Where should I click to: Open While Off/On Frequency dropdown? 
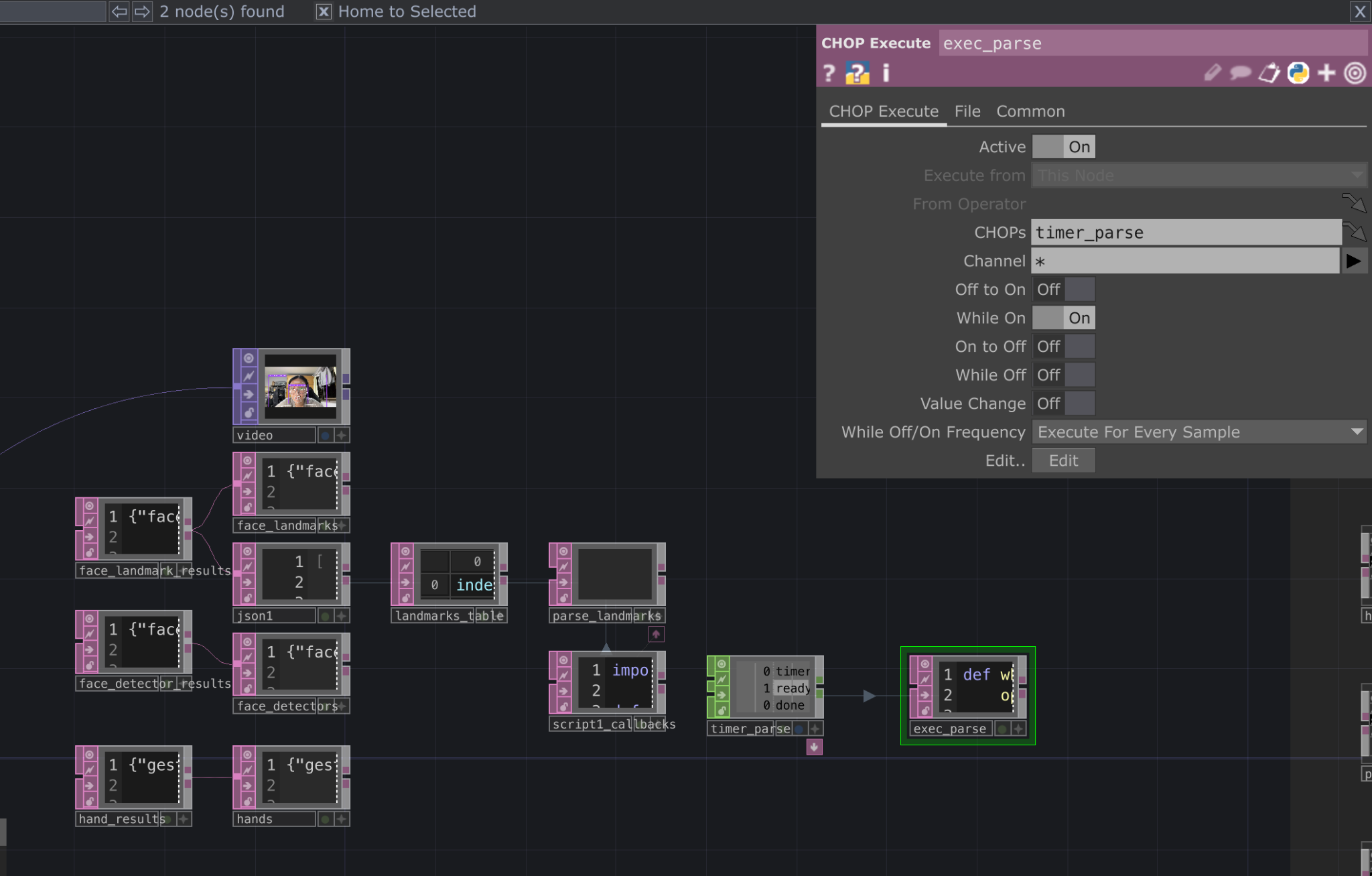pos(1198,432)
